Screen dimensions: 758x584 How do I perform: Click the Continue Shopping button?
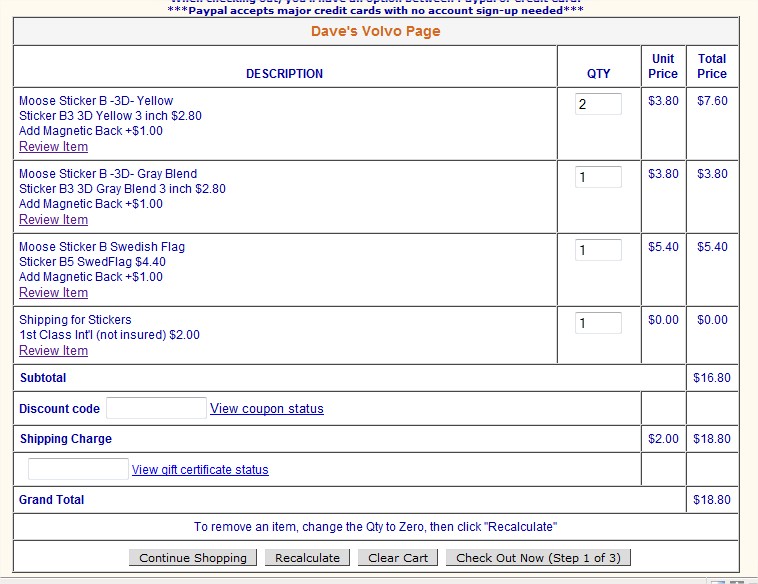pyautogui.click(x=193, y=558)
